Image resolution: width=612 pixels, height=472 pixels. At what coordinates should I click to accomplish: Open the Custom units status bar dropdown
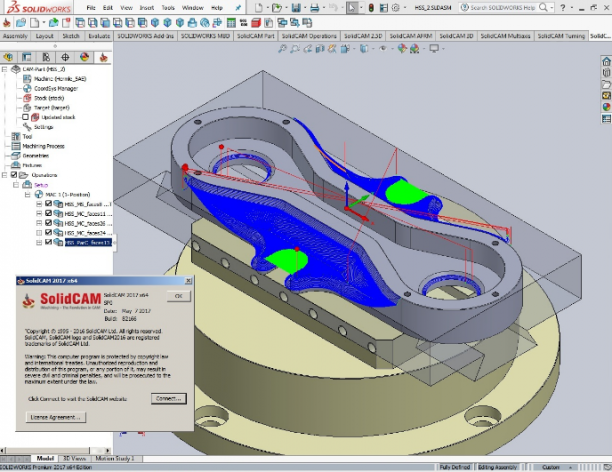(x=556, y=467)
